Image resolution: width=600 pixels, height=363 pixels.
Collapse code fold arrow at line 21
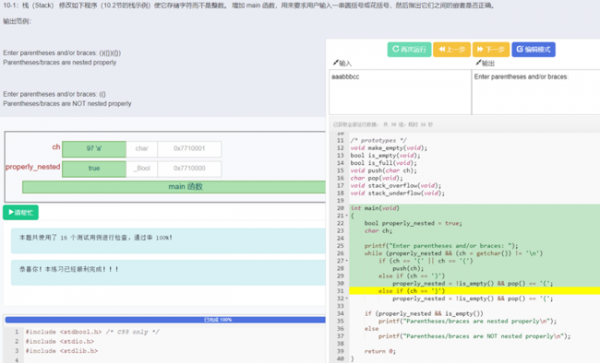point(347,216)
